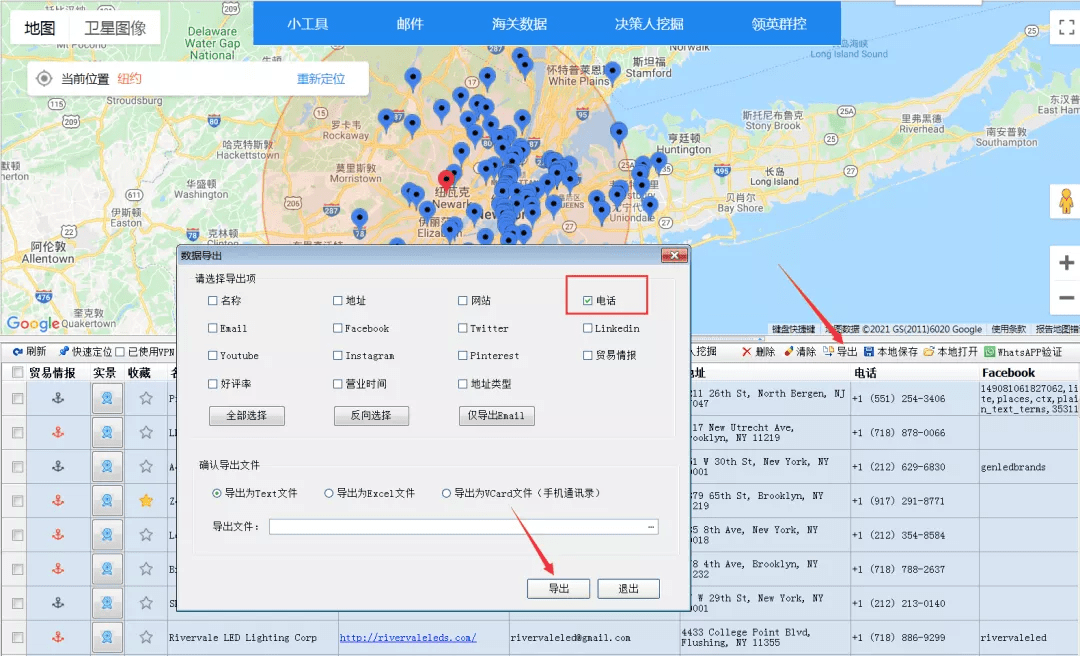Open file browser via the ellipsis button
Image resolution: width=1080 pixels, height=656 pixels.
pyautogui.click(x=651, y=527)
